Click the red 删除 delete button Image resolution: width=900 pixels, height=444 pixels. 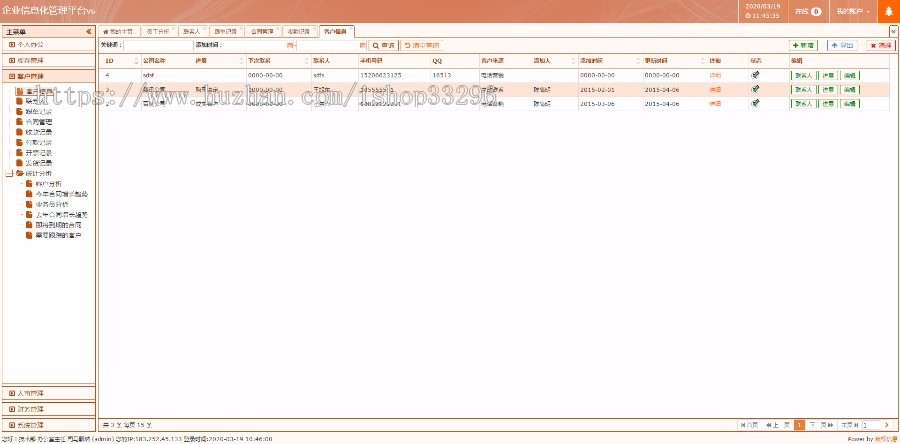pos(880,46)
